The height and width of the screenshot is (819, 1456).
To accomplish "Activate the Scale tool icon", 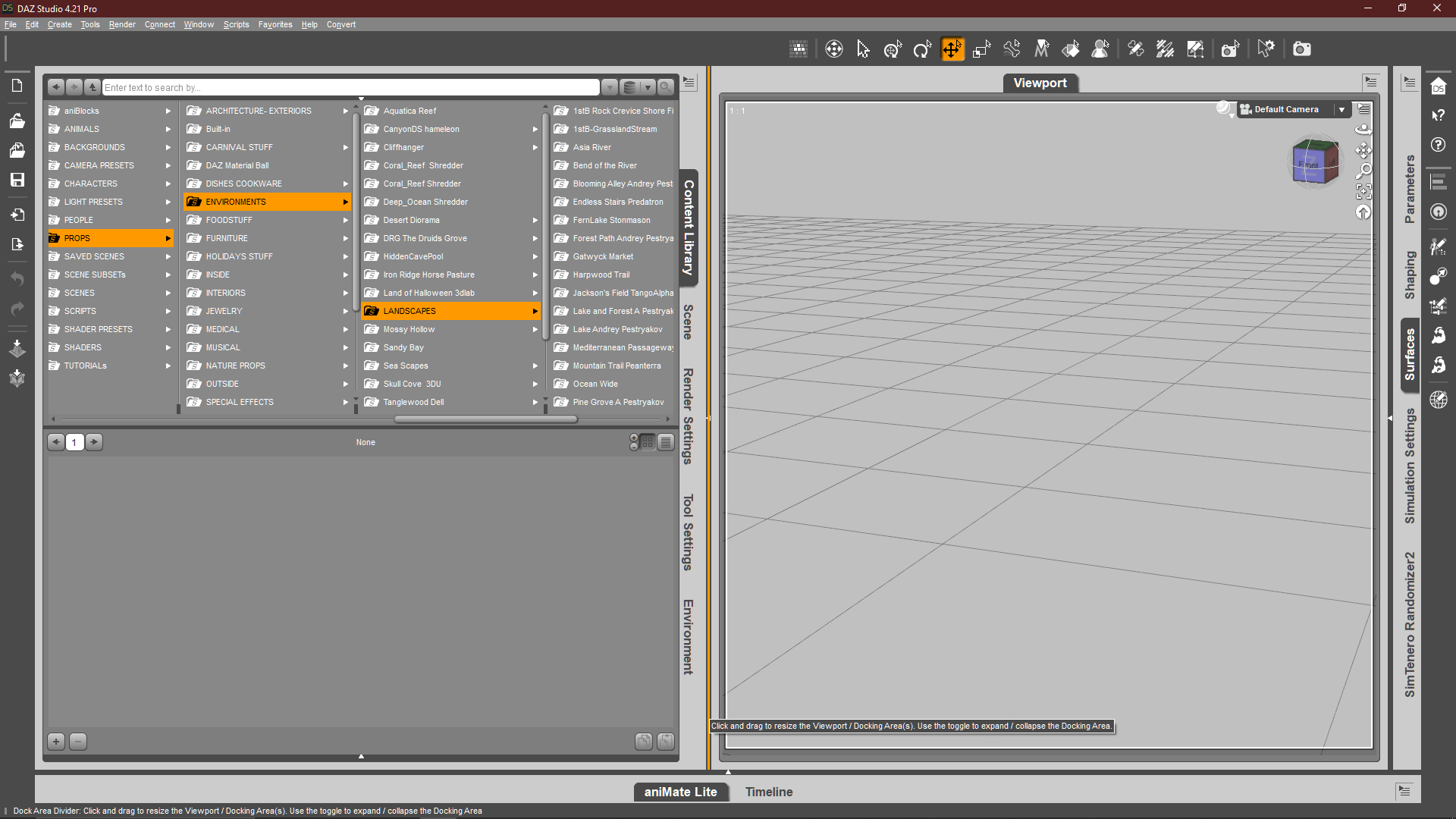I will pyautogui.click(x=982, y=49).
